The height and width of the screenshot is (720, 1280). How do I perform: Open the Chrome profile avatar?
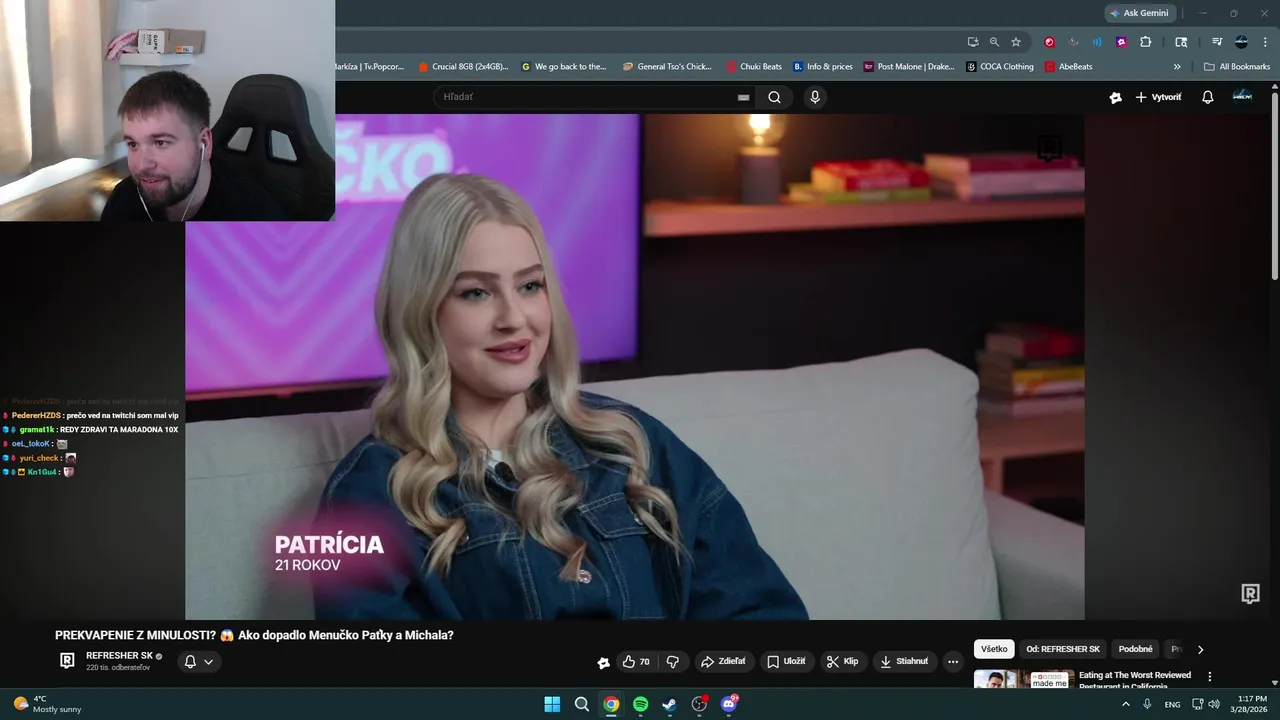point(1241,42)
